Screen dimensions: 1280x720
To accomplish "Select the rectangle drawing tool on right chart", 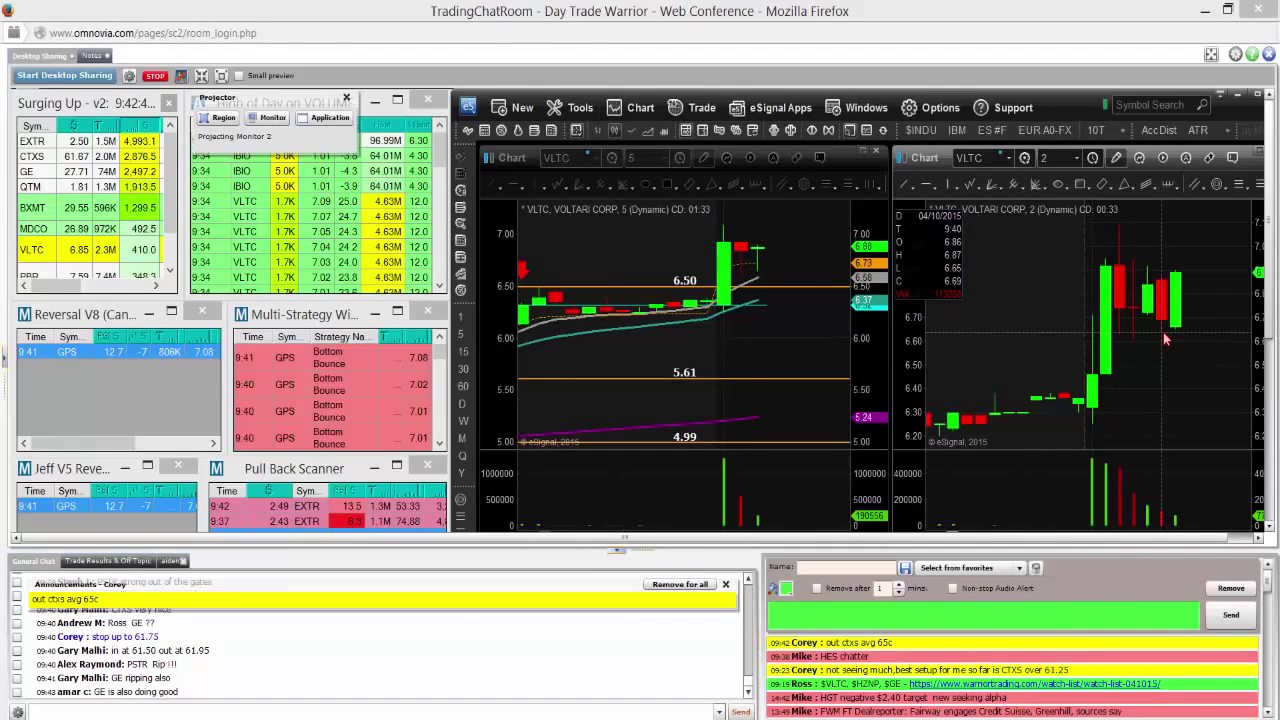I will coord(1080,185).
